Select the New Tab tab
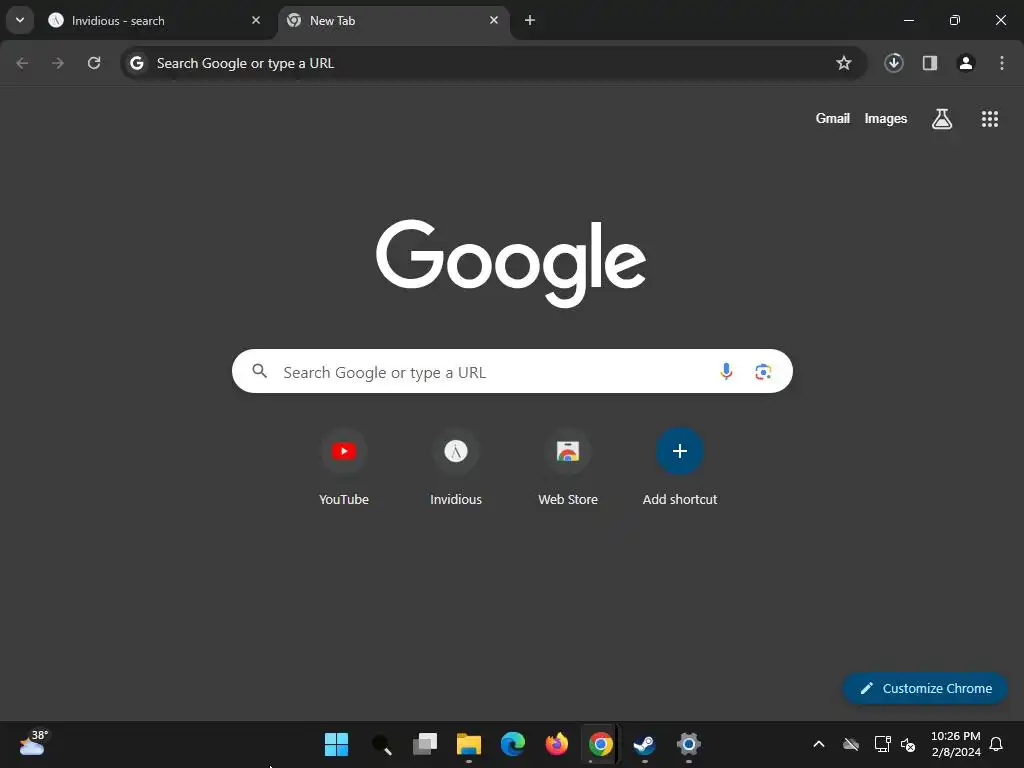The width and height of the screenshot is (1024, 768). [x=394, y=20]
